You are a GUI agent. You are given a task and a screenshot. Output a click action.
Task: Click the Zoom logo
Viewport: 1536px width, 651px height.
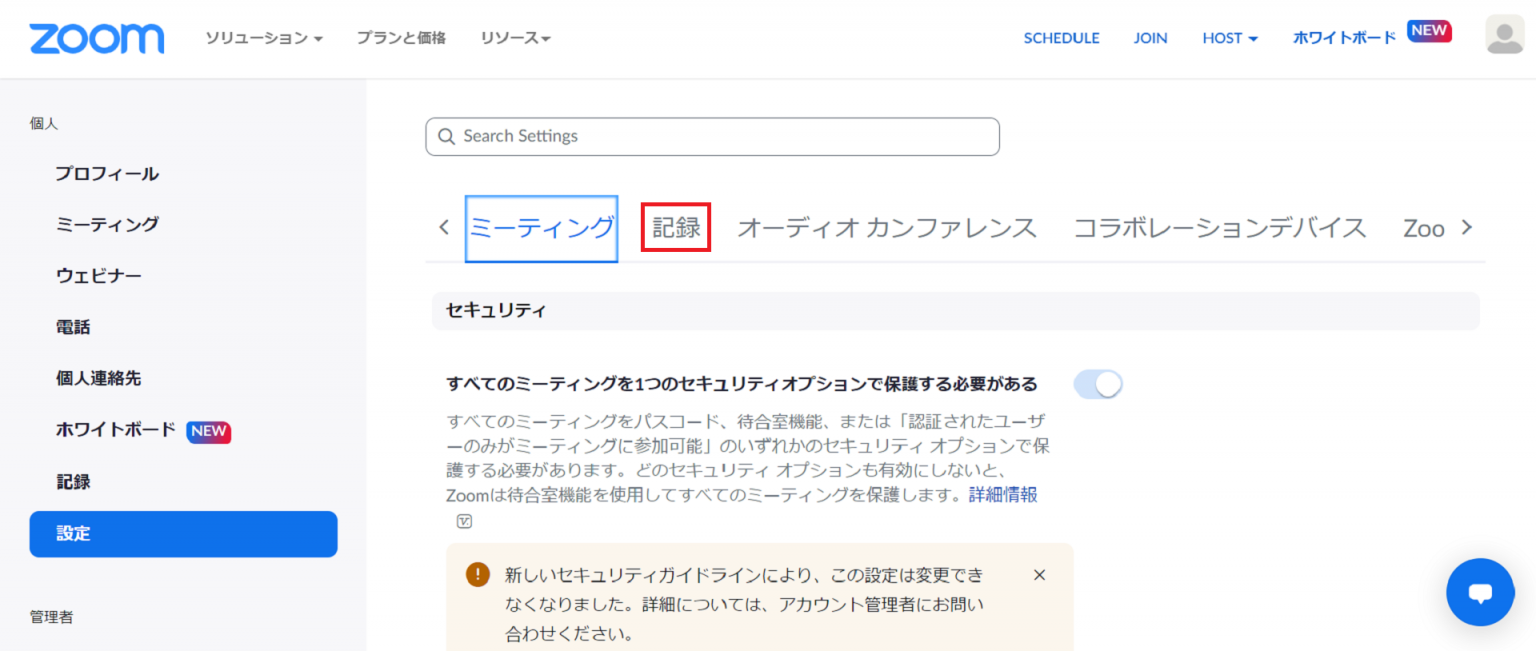96,38
